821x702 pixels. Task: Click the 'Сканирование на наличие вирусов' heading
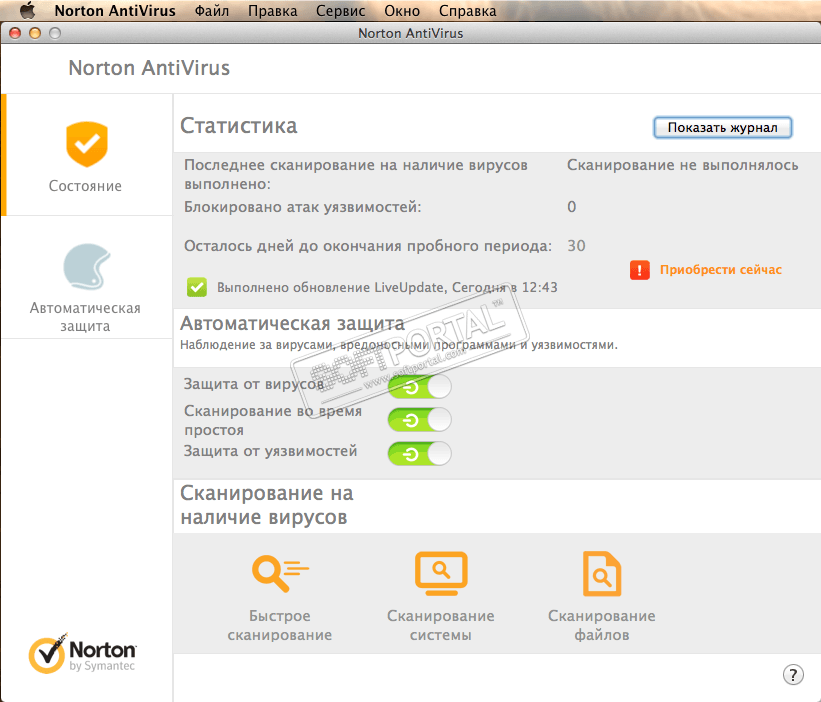click(x=267, y=505)
